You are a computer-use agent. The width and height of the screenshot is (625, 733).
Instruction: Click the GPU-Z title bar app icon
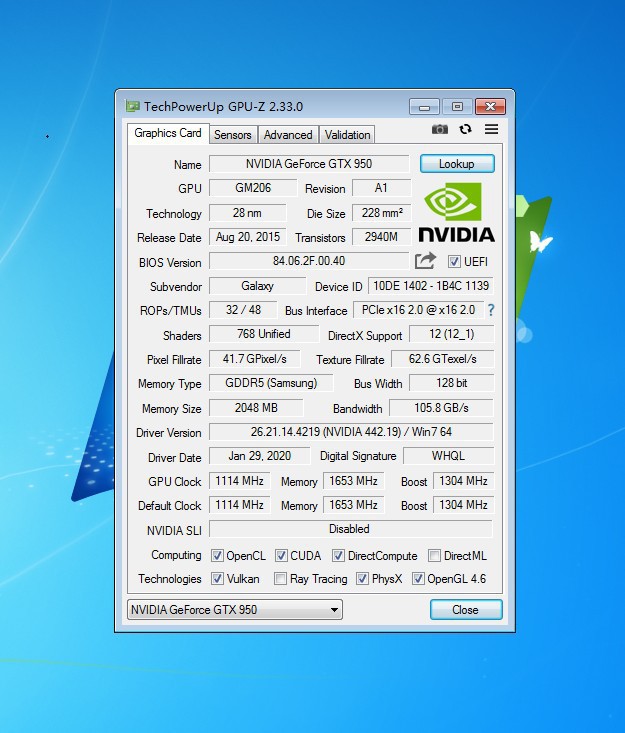(x=133, y=107)
